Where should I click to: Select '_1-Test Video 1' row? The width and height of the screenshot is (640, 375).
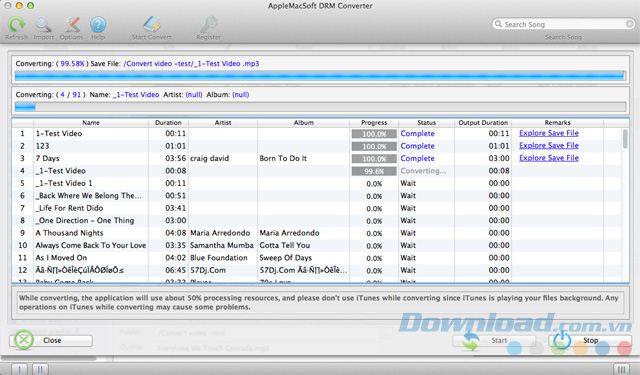[x=316, y=183]
